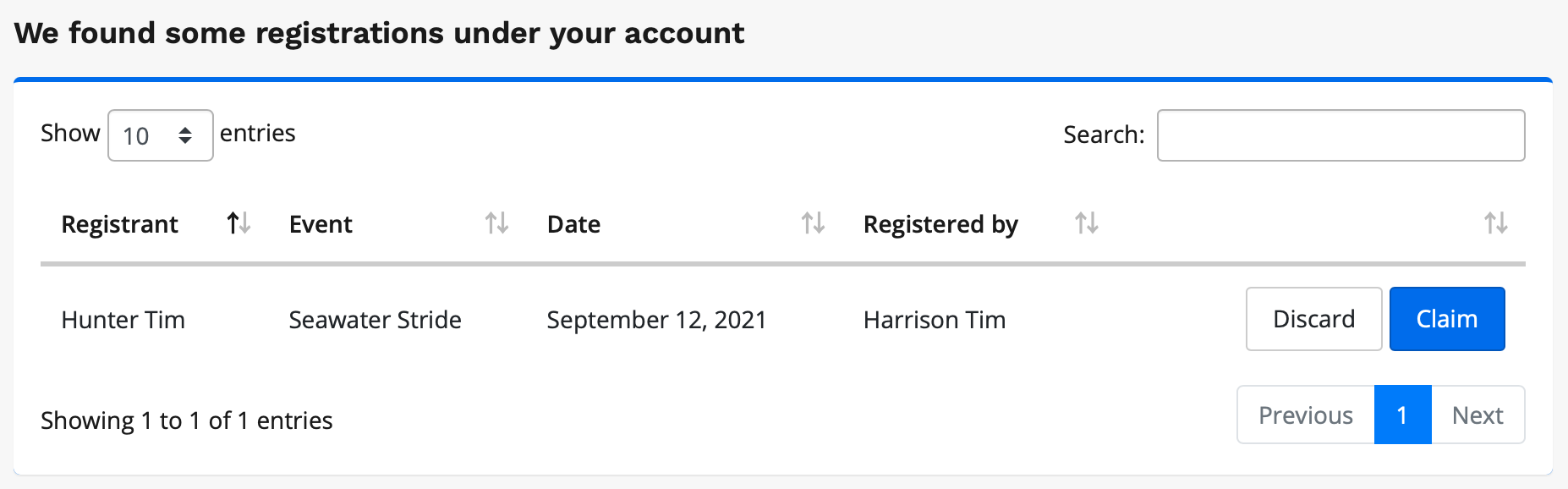
Task: Click the Registered by header label
Action: click(x=940, y=224)
